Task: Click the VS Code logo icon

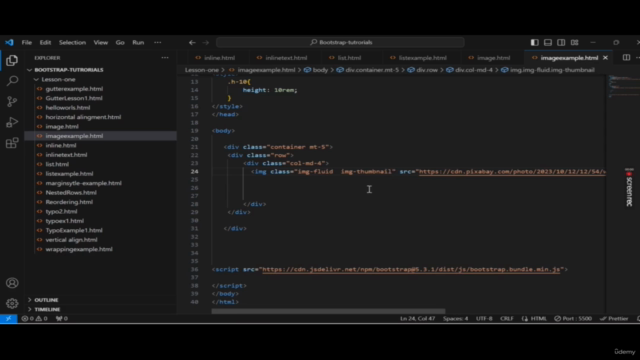Action: pos(9,42)
